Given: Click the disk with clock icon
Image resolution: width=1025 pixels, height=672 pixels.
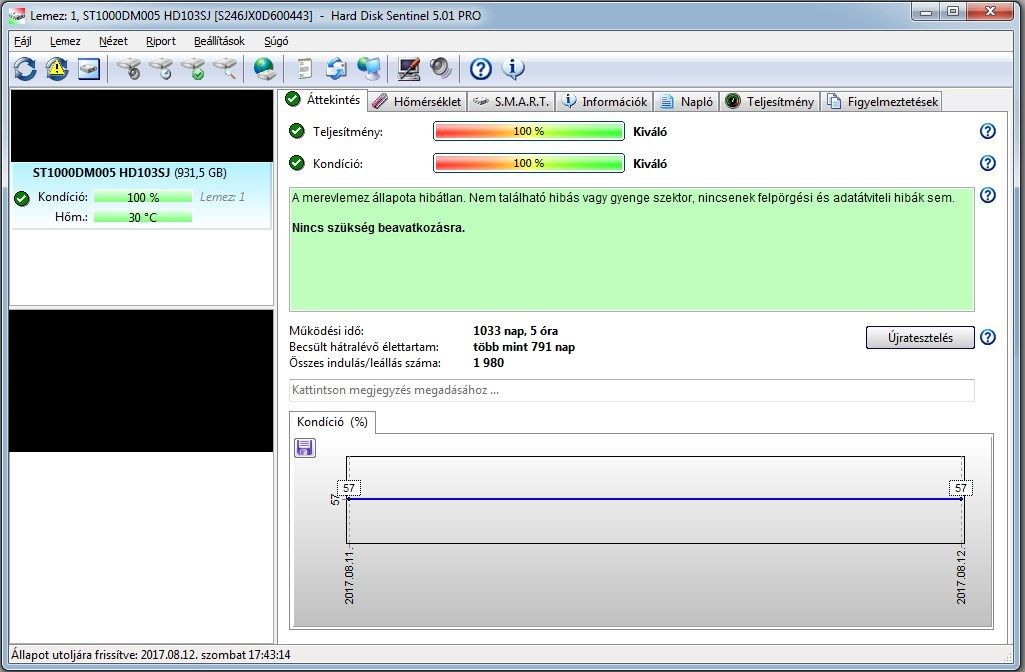Looking at the screenshot, I should (161, 69).
